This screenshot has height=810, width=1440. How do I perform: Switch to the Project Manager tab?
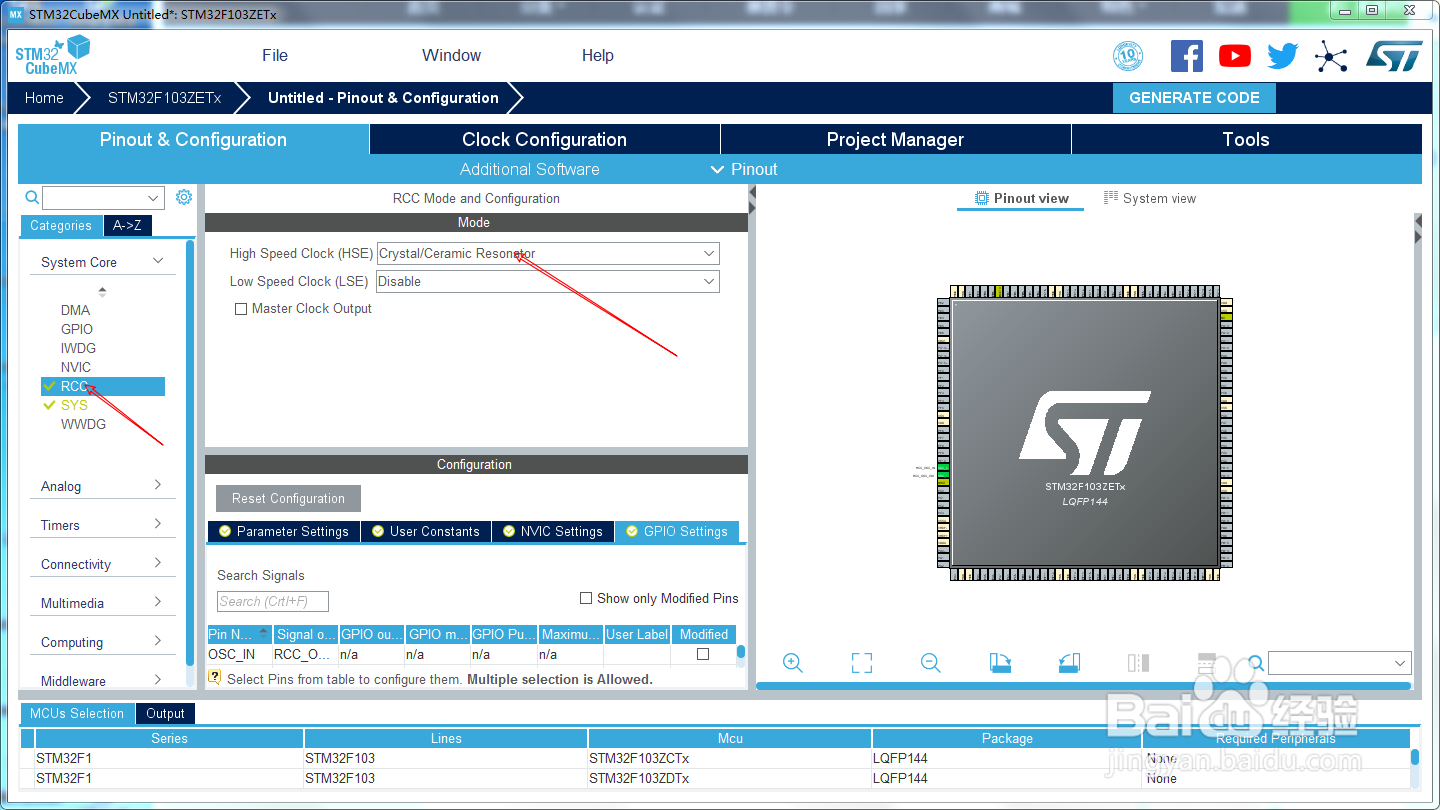tap(895, 139)
